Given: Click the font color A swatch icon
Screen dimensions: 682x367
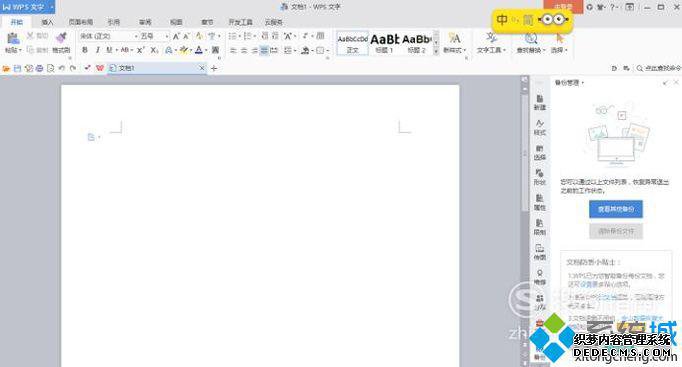Looking at the screenshot, I should coord(199,50).
